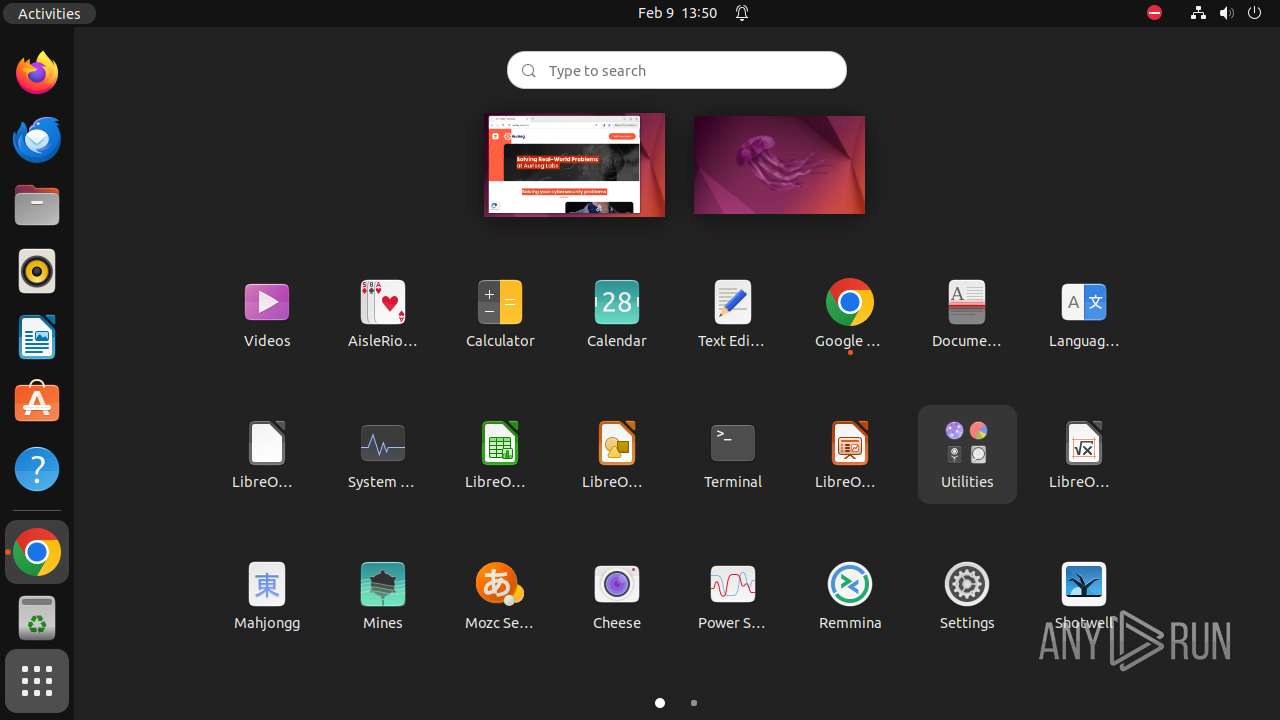Image resolution: width=1280 pixels, height=720 pixels.
Task: Click the red status indicator in top bar
Action: tap(1154, 13)
